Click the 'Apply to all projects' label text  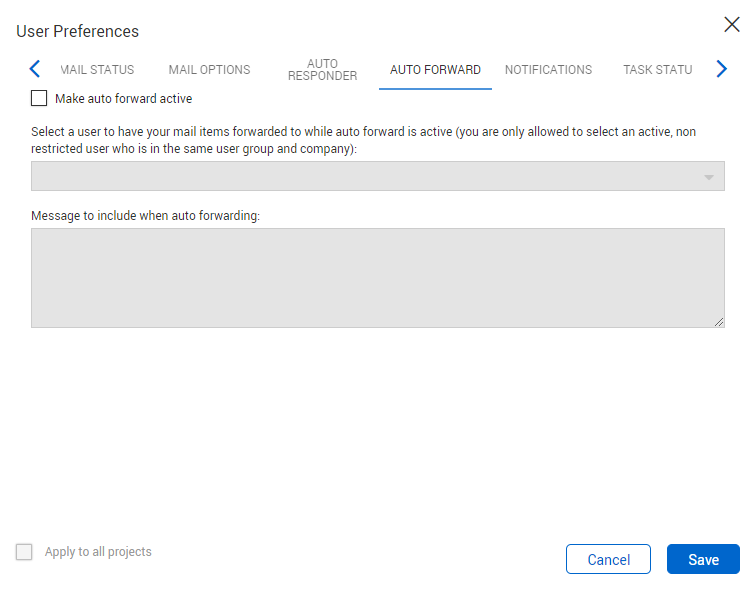point(98,552)
